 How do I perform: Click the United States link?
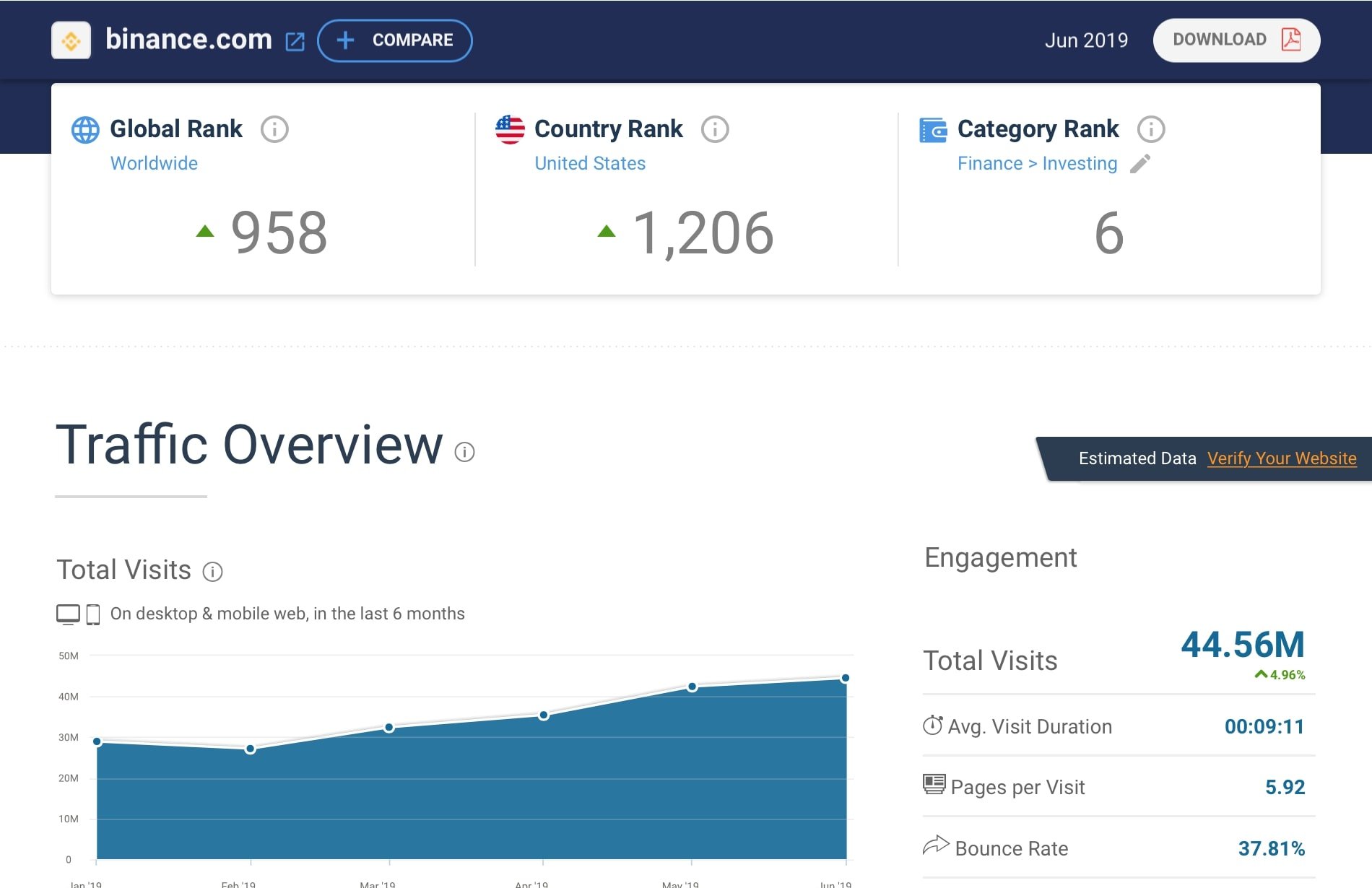590,163
